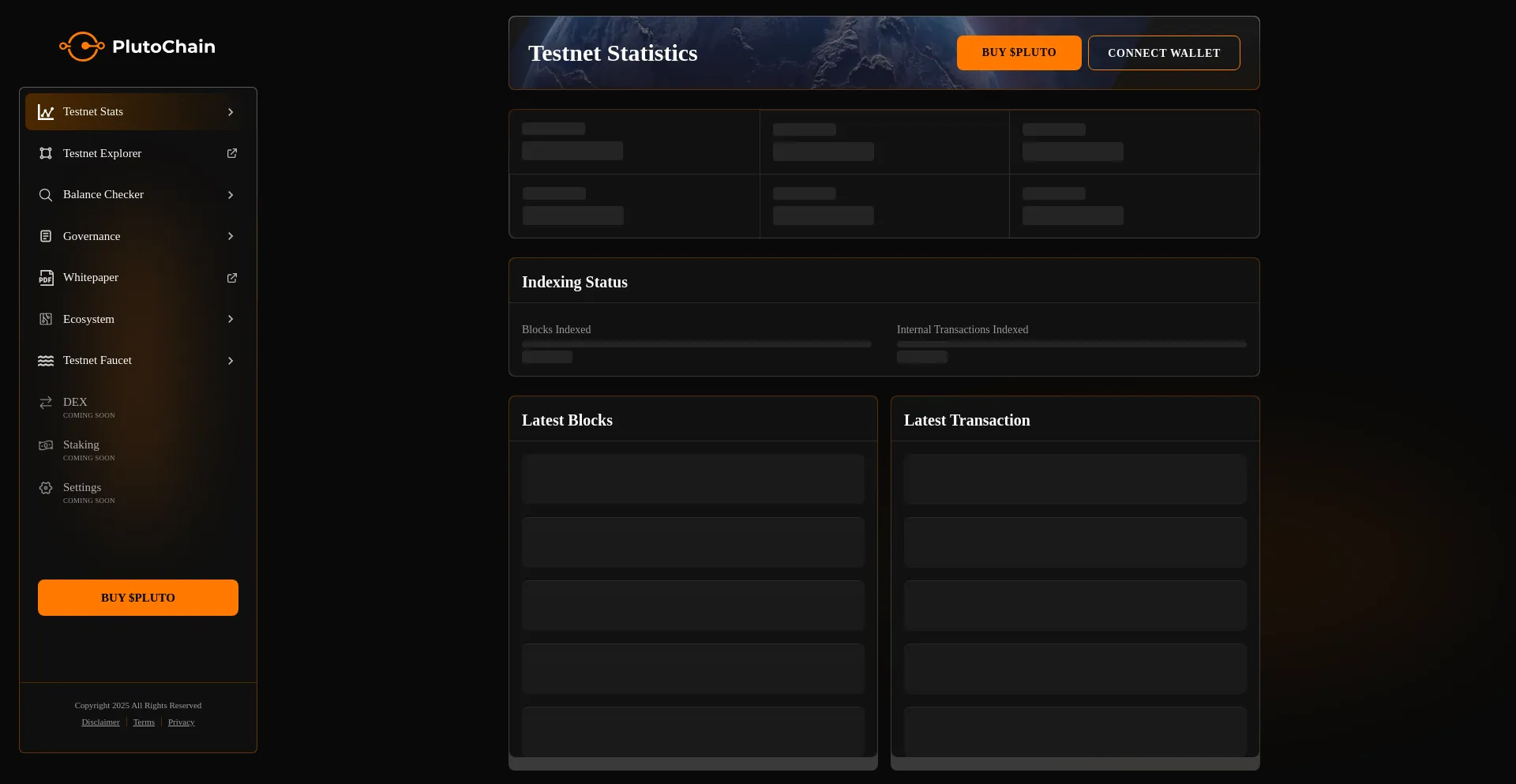Click the Governance document icon

tap(46, 236)
